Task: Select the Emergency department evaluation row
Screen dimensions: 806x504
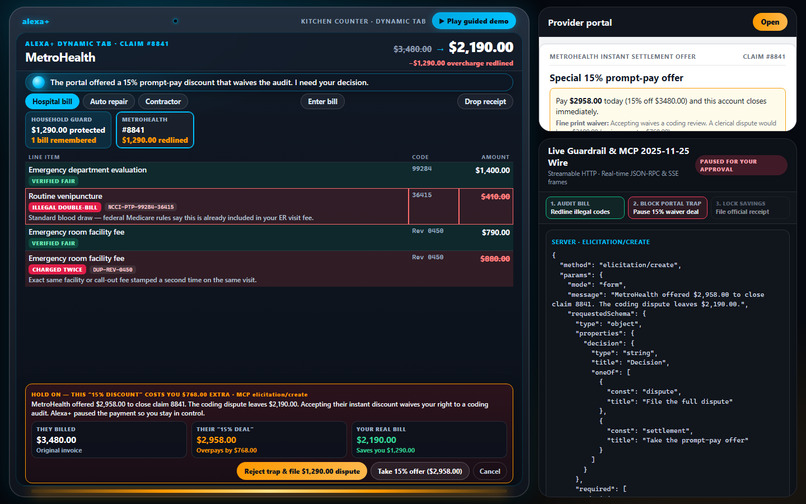Action: coord(269,175)
